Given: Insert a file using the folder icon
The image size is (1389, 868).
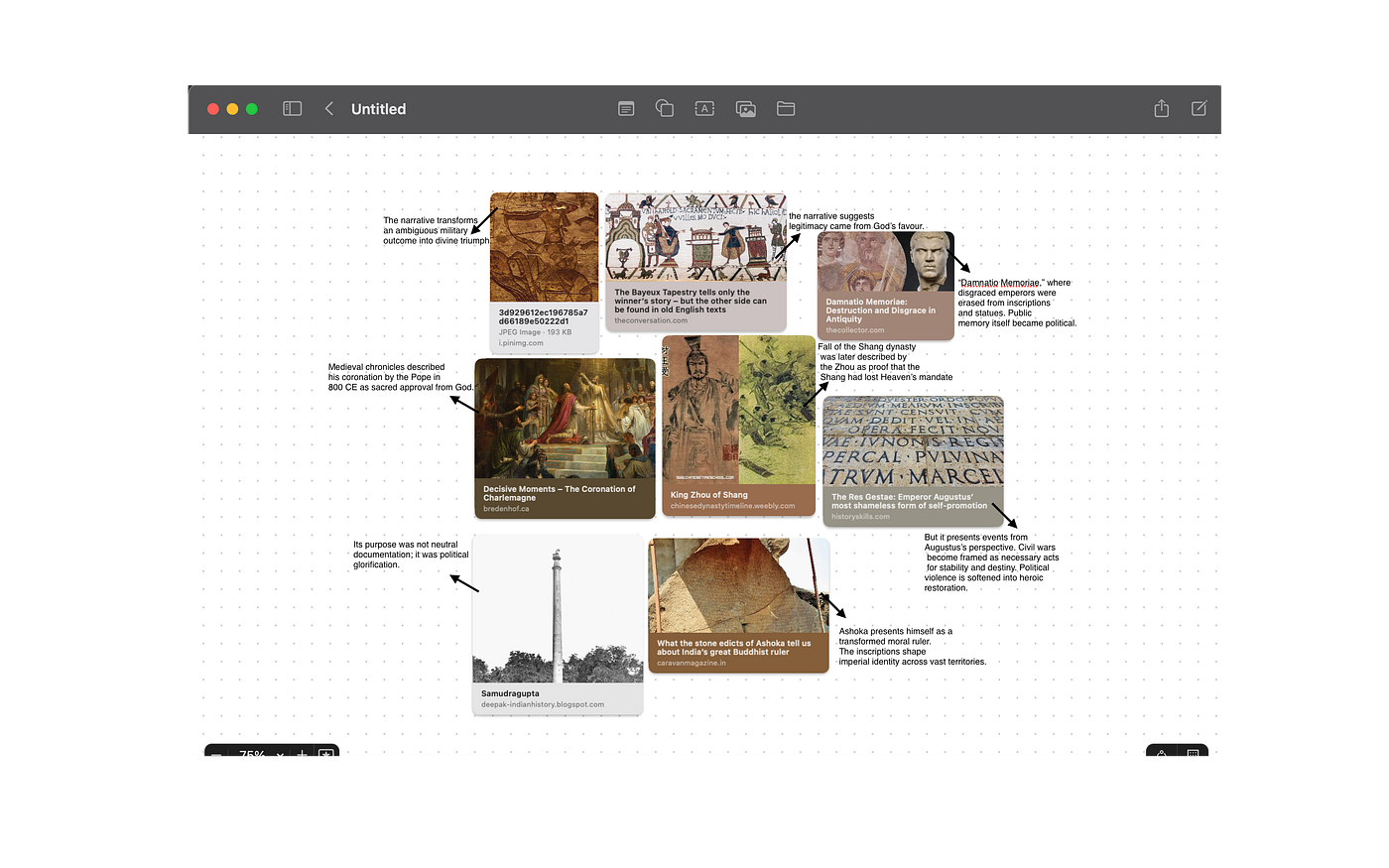Looking at the screenshot, I should coord(786,109).
